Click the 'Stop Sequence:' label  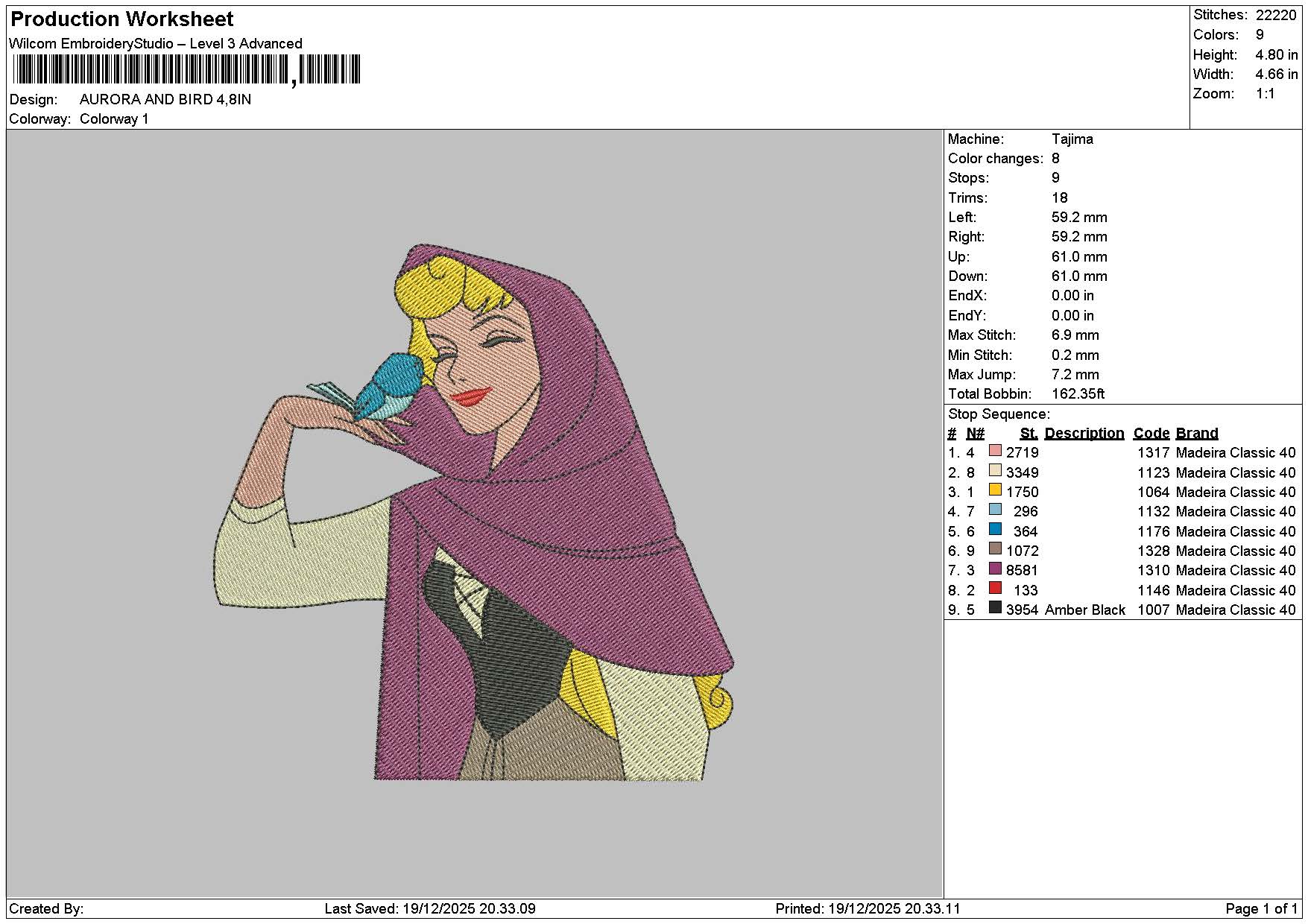click(999, 414)
